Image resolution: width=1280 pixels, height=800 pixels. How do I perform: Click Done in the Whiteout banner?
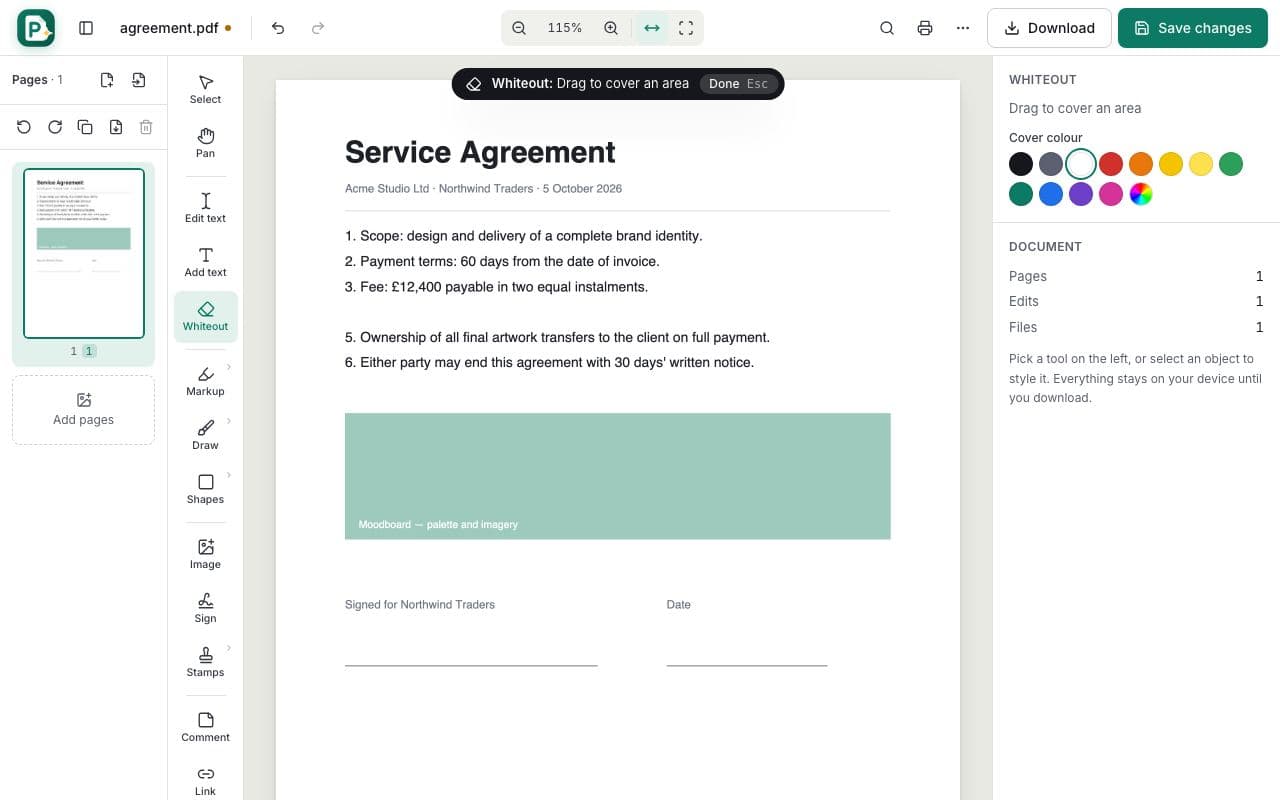coord(738,84)
